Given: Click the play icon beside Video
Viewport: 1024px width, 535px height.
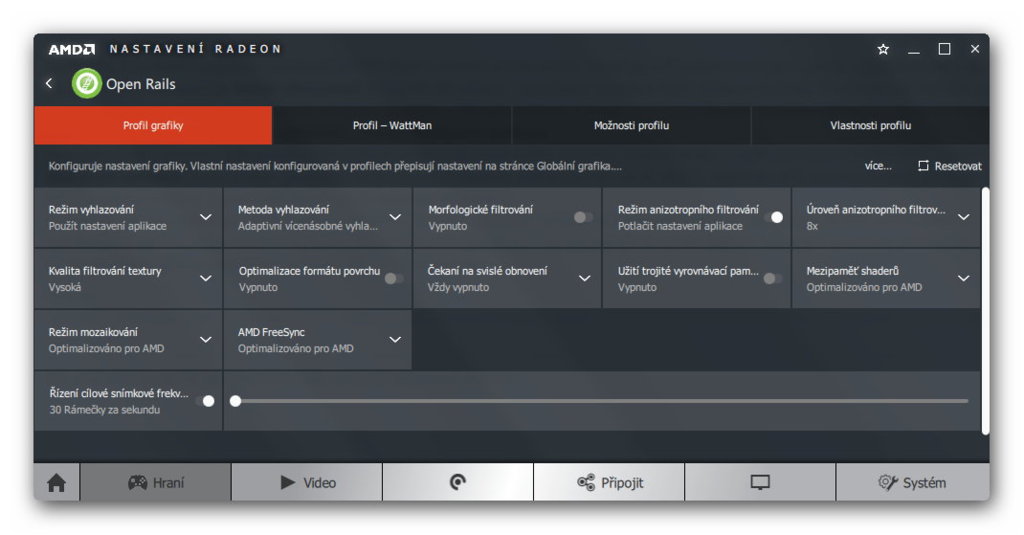Looking at the screenshot, I should [287, 483].
